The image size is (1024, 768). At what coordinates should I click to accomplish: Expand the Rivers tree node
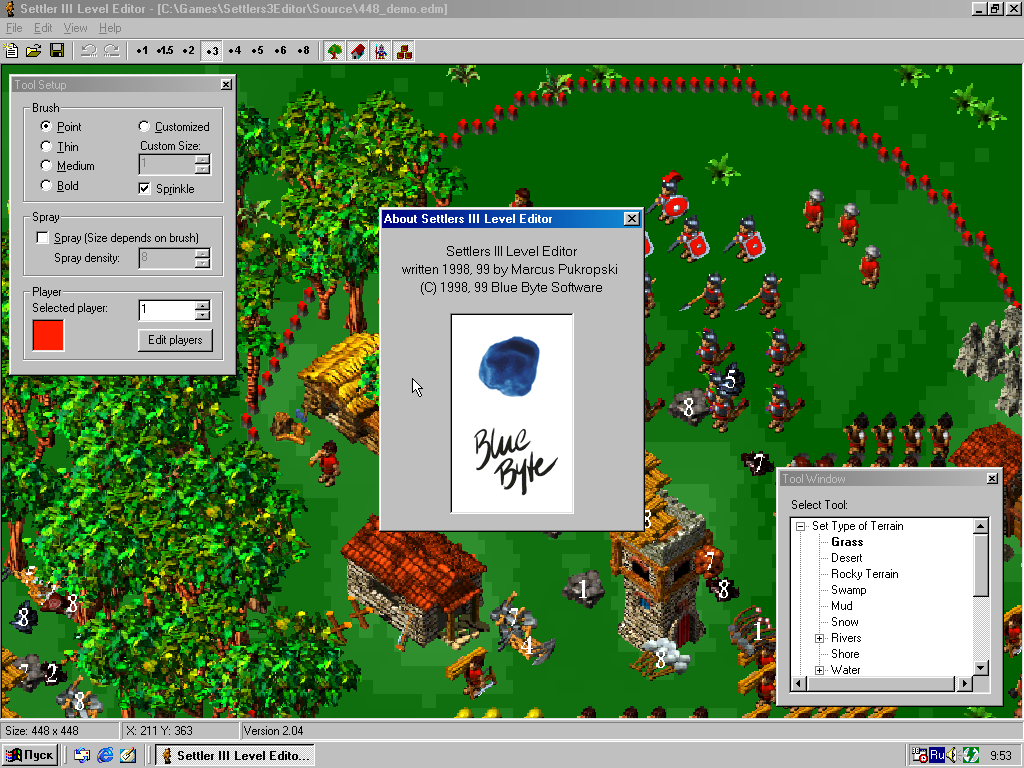(x=820, y=638)
